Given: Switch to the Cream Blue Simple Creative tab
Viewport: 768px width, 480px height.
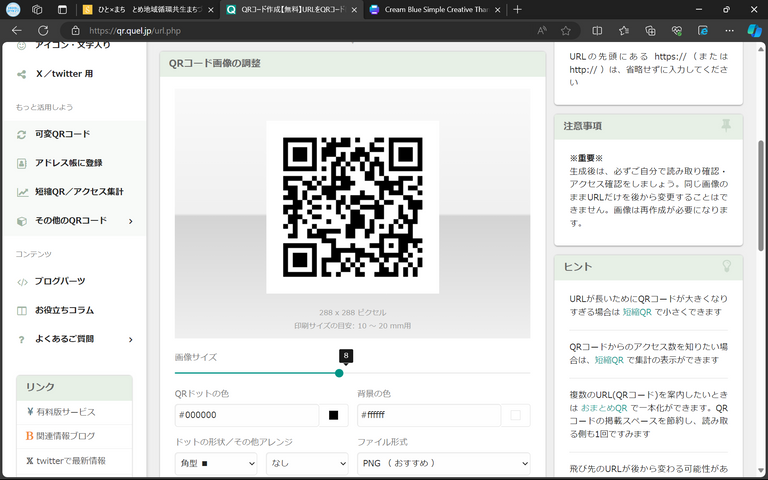Looking at the screenshot, I should coord(432,9).
